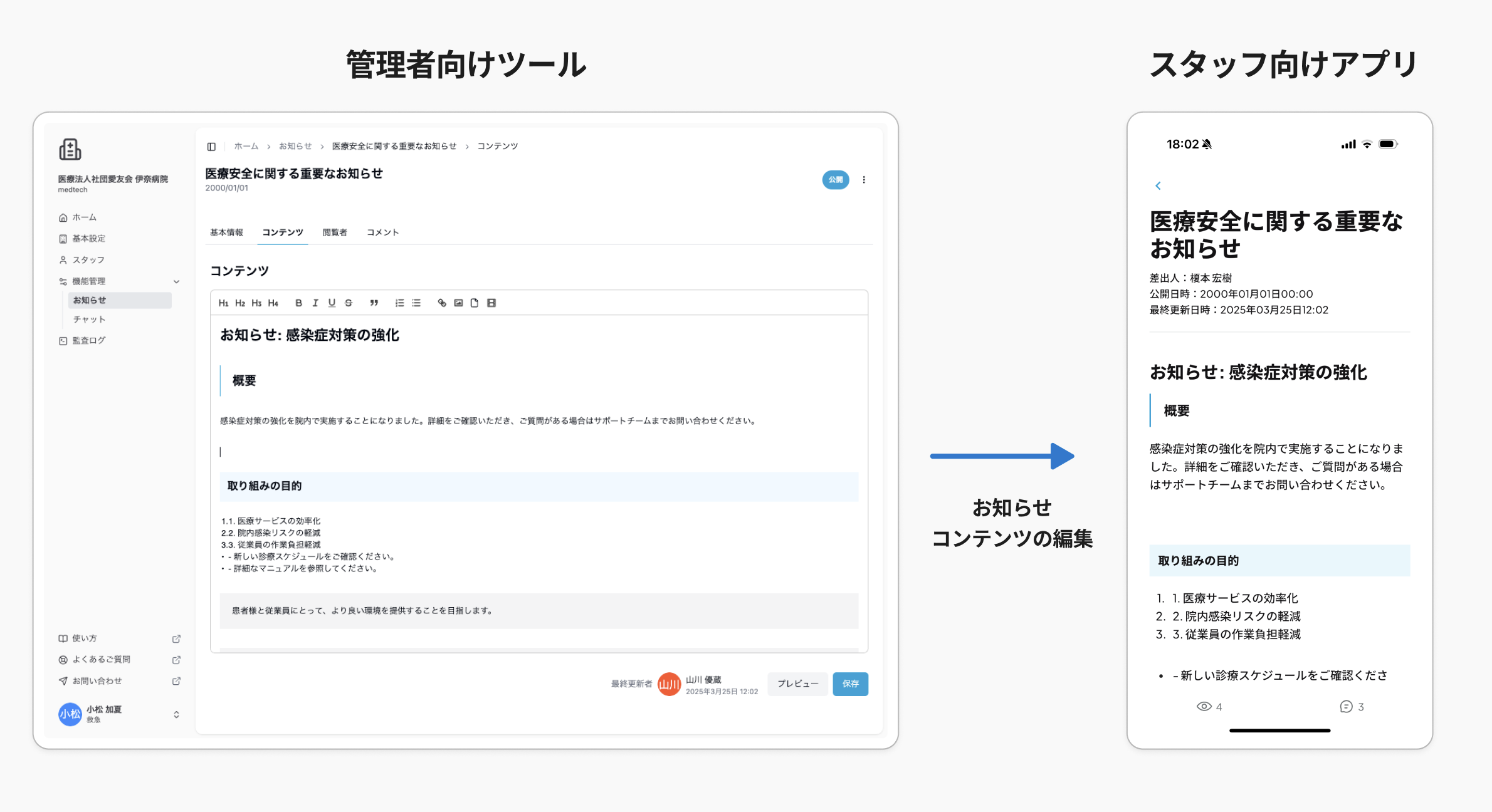The image size is (1492, 812).
Task: Insert a numbered list in the editor
Action: tap(399, 303)
